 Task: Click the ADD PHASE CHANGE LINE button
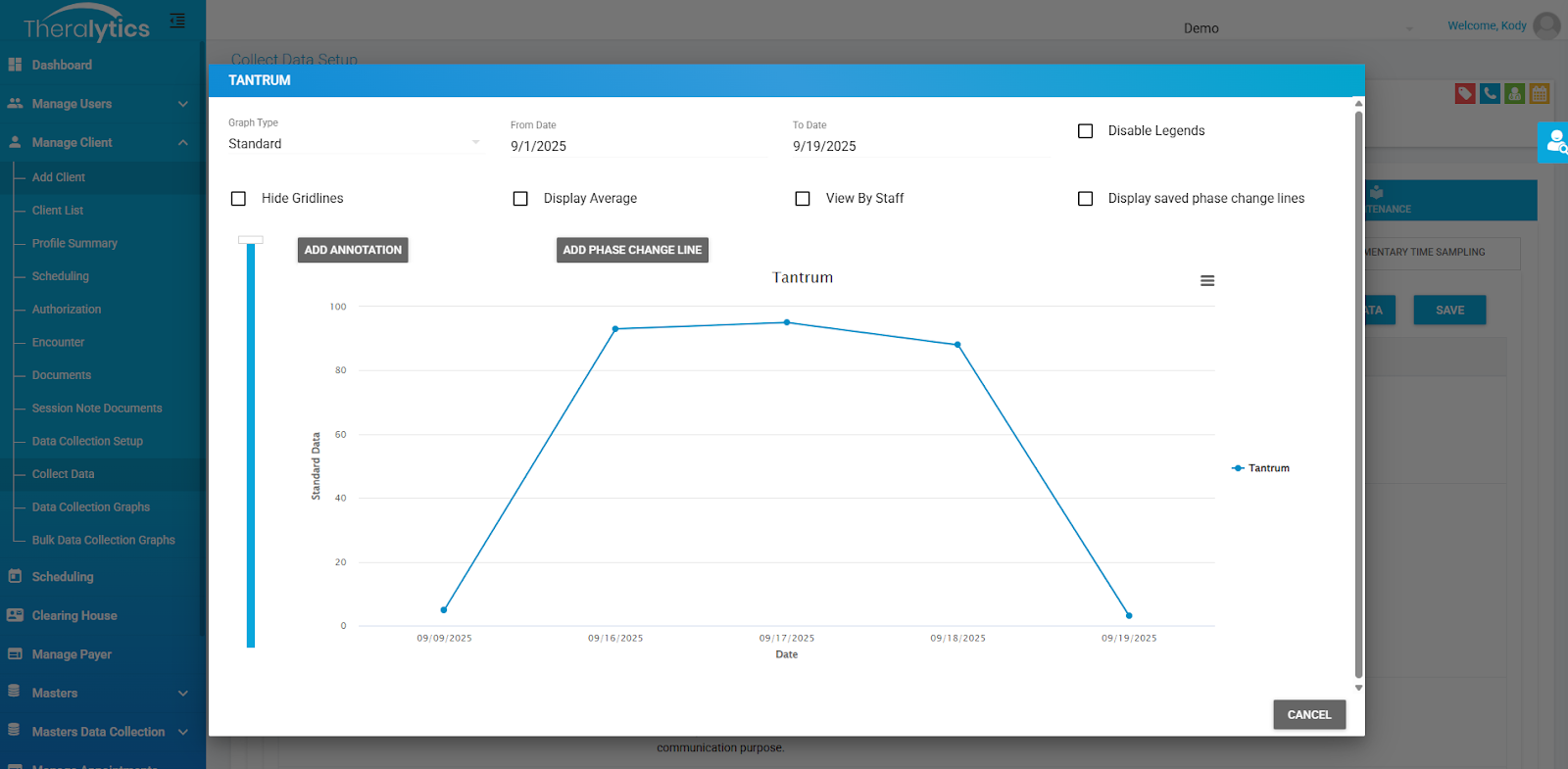click(632, 250)
